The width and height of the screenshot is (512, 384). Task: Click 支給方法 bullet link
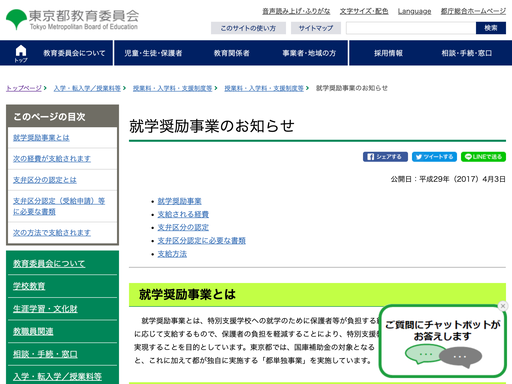[x=172, y=254]
